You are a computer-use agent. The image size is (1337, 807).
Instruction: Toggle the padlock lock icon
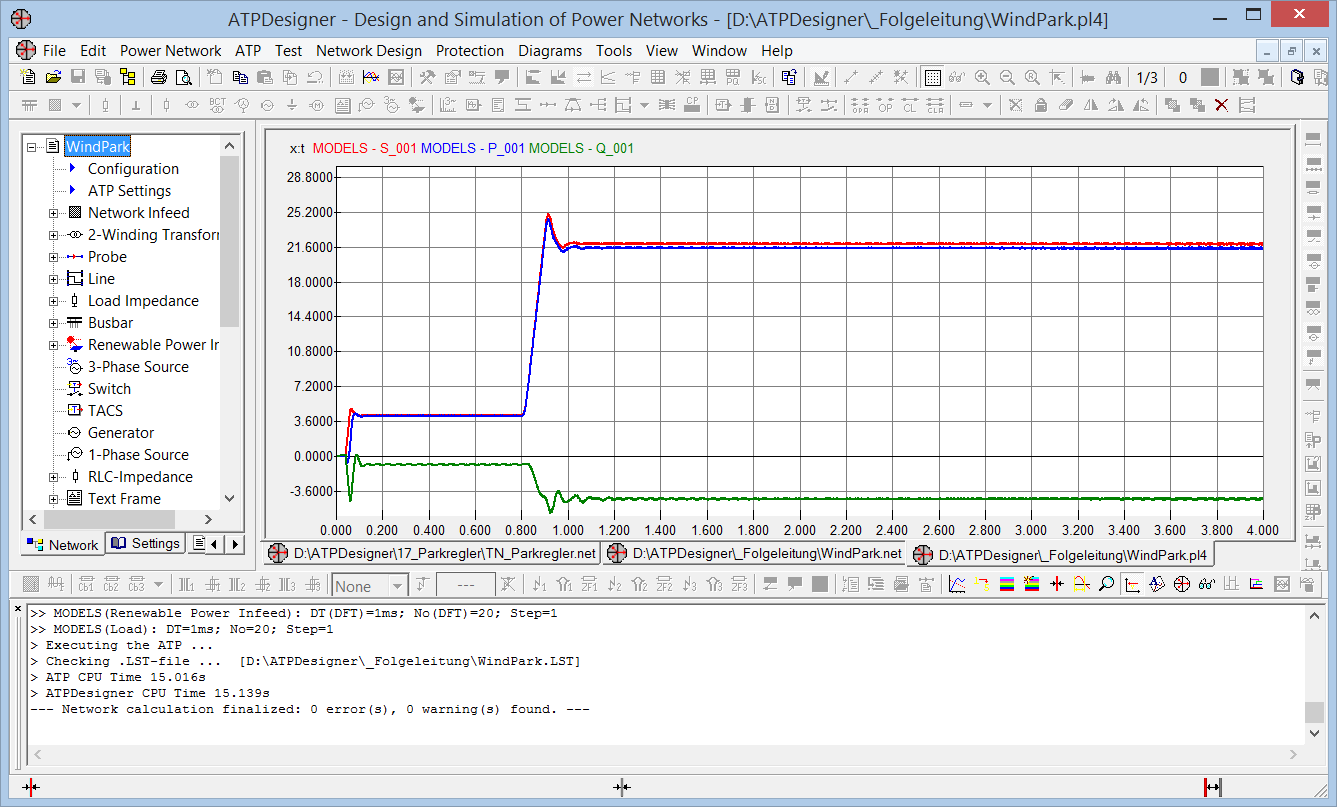tap(1041, 105)
